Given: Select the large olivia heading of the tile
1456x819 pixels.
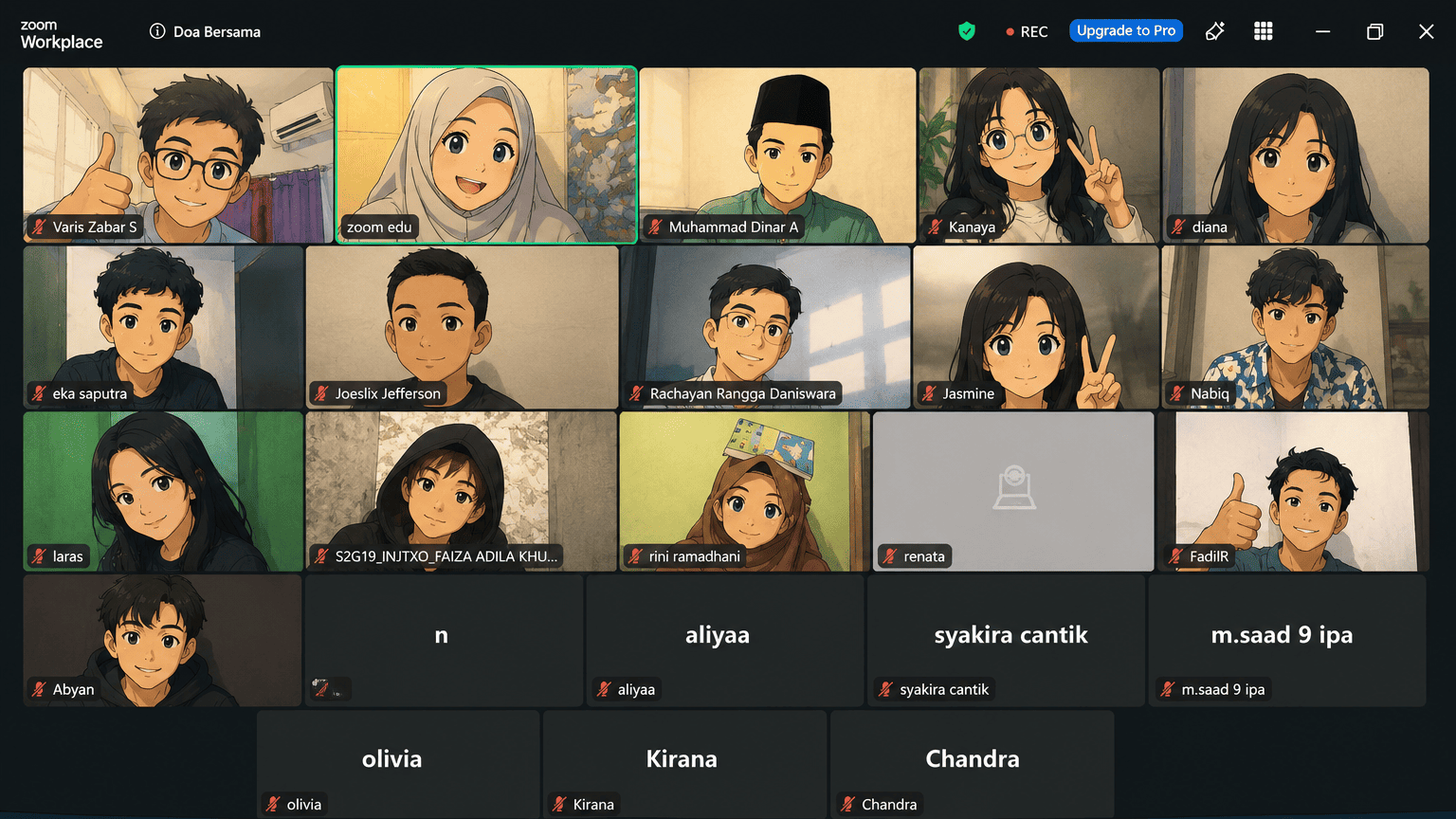Looking at the screenshot, I should 391,758.
